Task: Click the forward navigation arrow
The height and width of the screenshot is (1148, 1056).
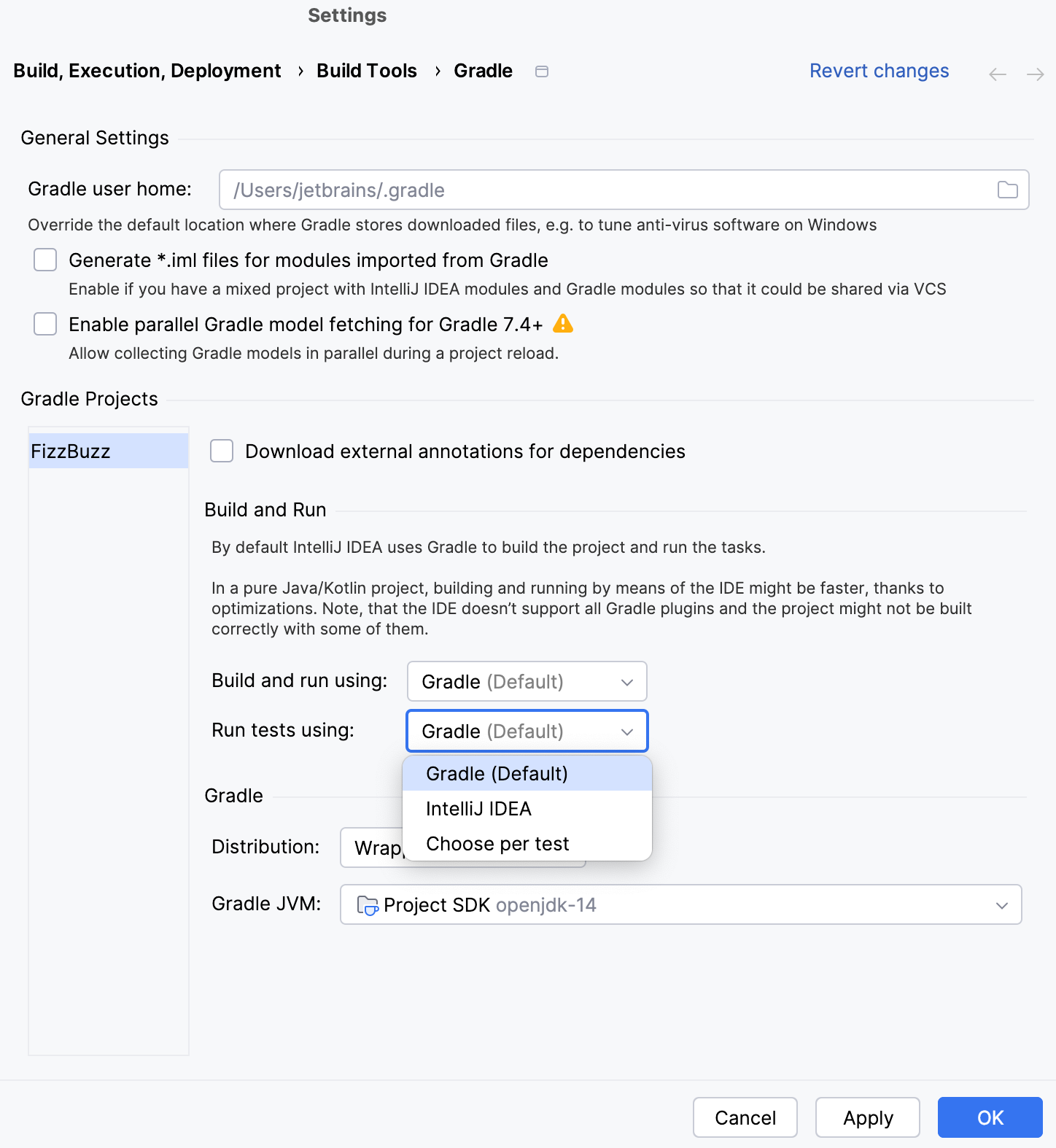Action: coord(1035,74)
